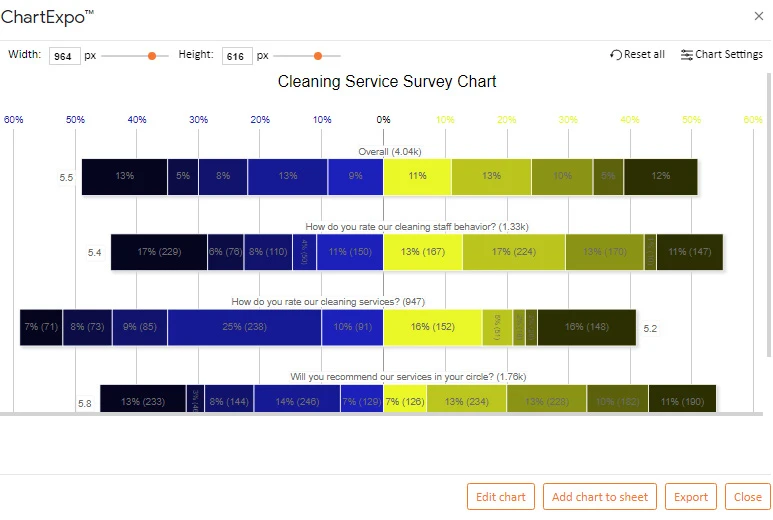Click the cleaning staff behavior question label
Viewport: 773px width, 520px height.
tap(417, 226)
